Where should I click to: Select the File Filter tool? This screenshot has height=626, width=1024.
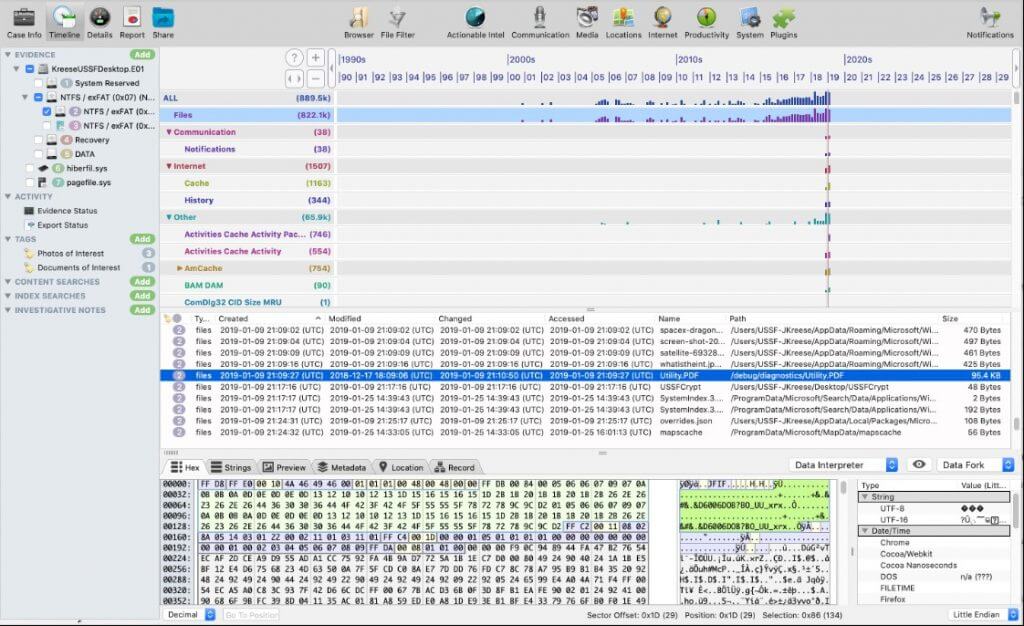pyautogui.click(x=398, y=20)
